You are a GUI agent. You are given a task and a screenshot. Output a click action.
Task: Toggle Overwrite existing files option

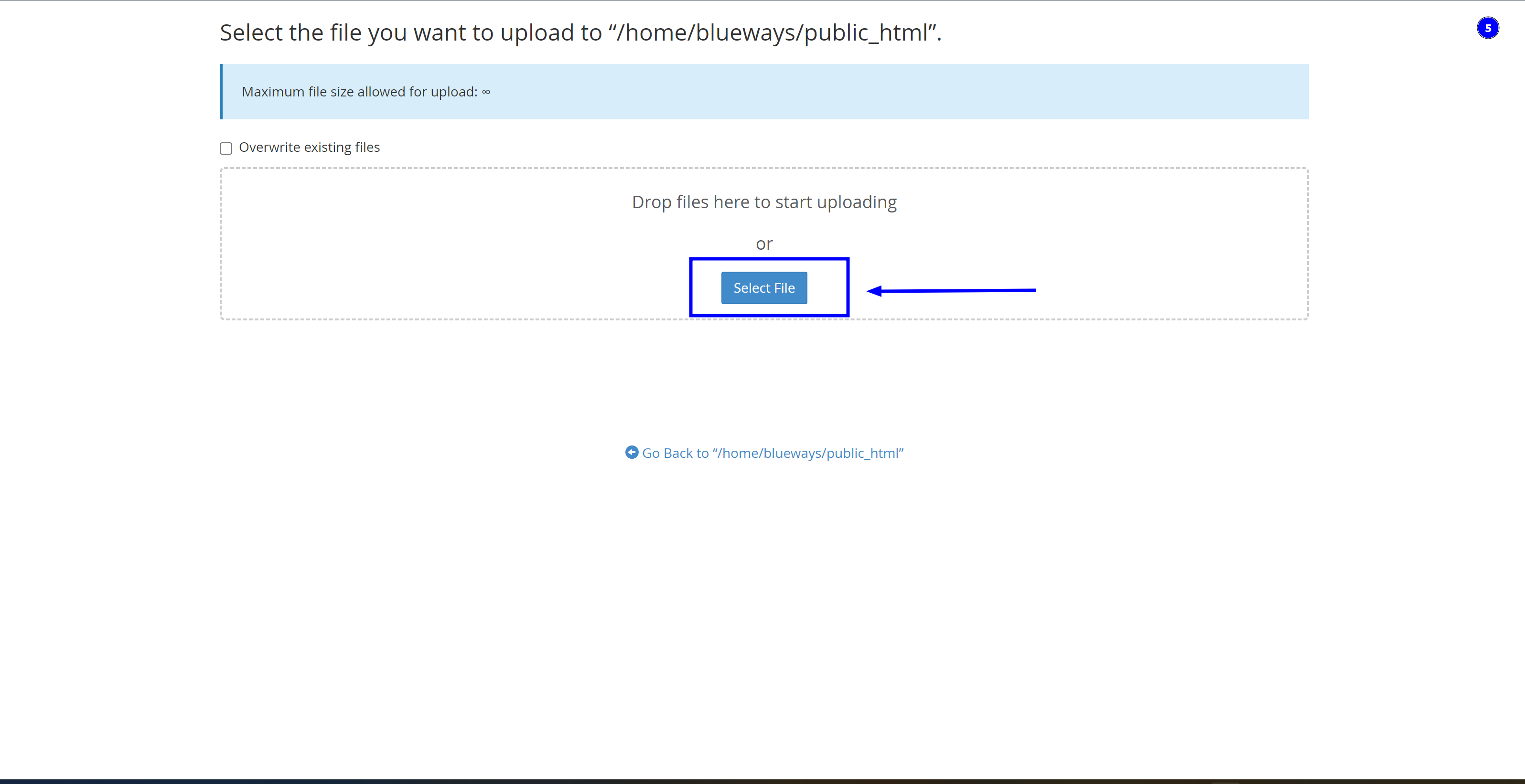tap(225, 147)
